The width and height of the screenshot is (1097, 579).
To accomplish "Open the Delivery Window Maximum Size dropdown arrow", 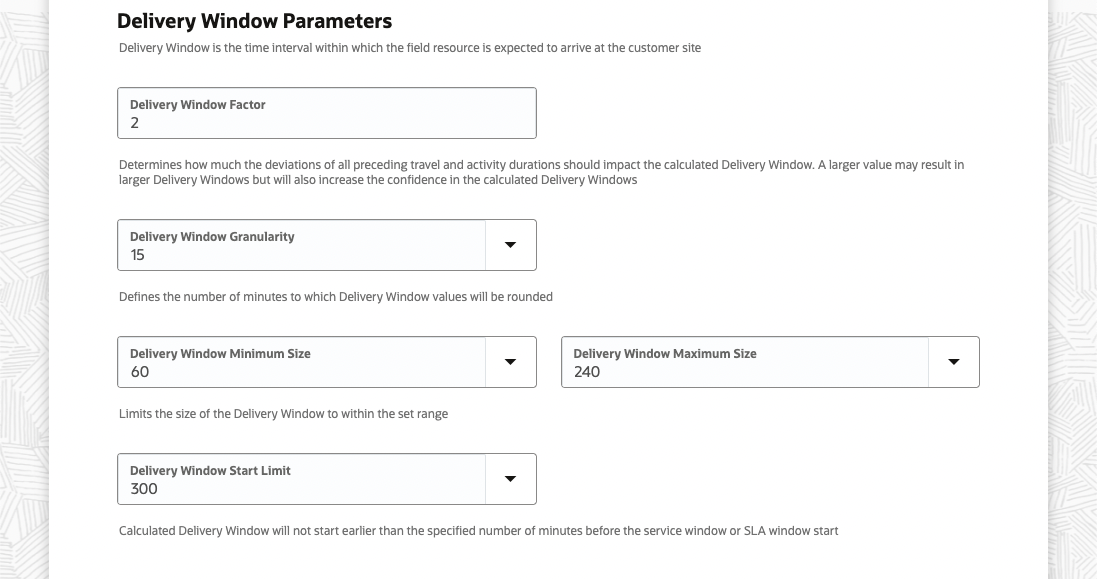I will (x=953, y=362).
